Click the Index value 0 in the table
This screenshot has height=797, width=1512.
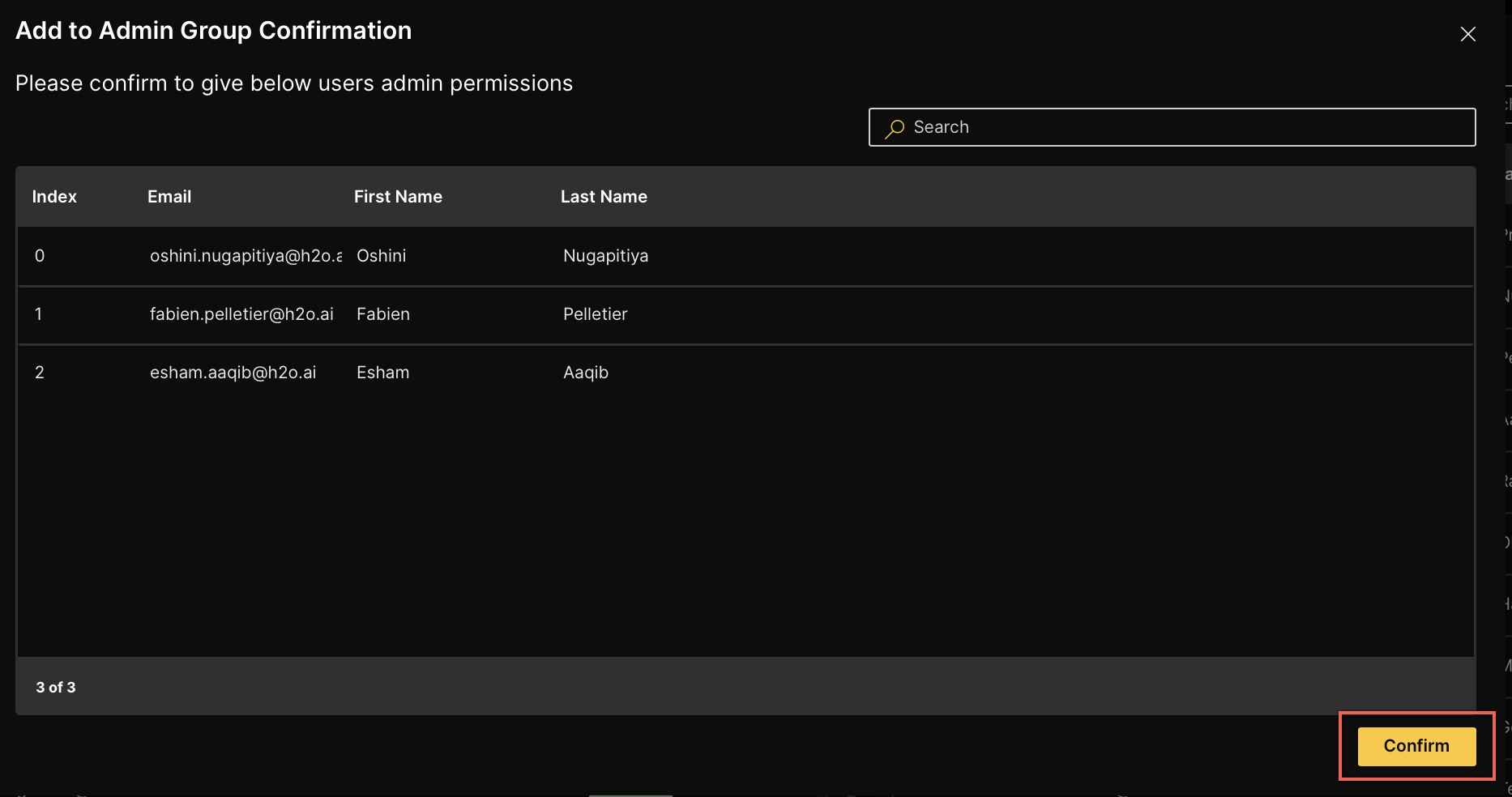click(38, 256)
